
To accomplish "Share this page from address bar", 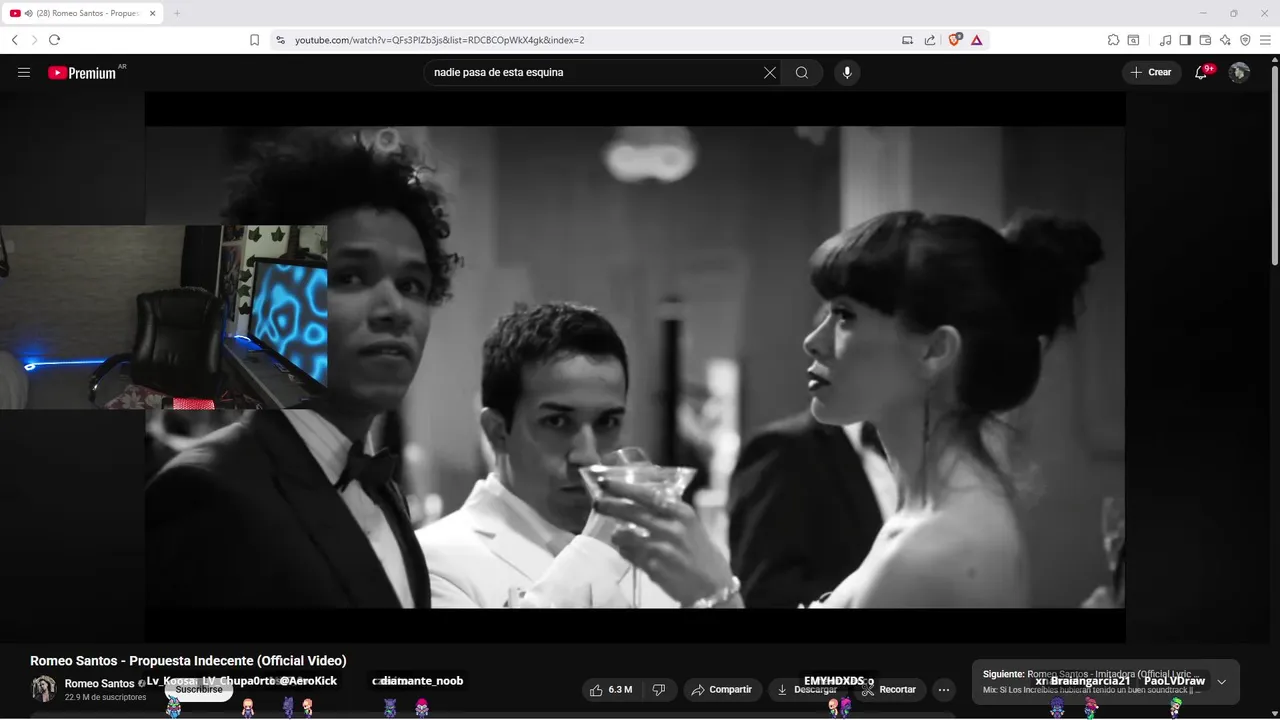I will tap(930, 40).
